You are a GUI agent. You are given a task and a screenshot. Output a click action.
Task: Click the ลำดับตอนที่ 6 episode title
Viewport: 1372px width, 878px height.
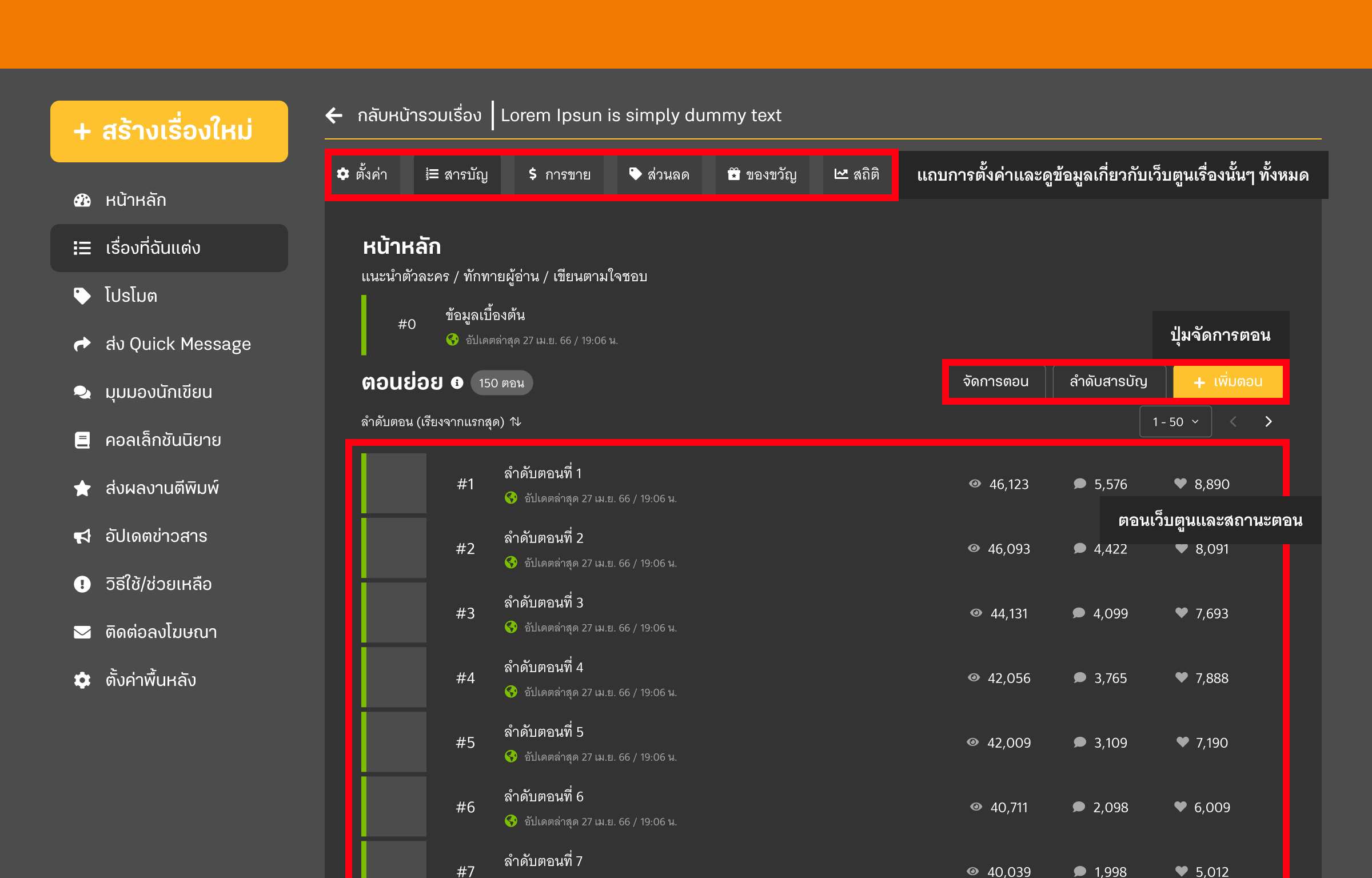point(544,796)
